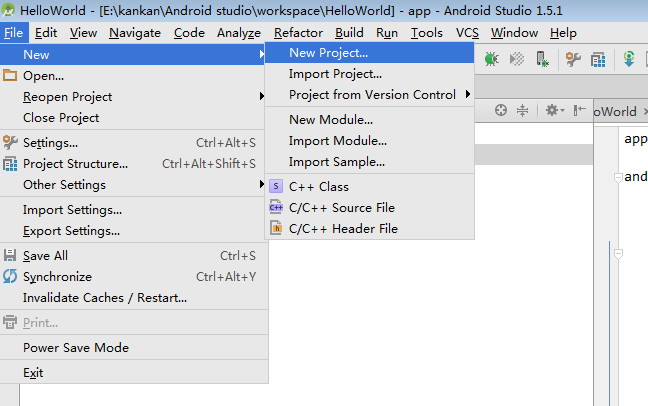Select New Project... from submenu
Image resolution: width=648 pixels, height=406 pixels.
click(369, 53)
